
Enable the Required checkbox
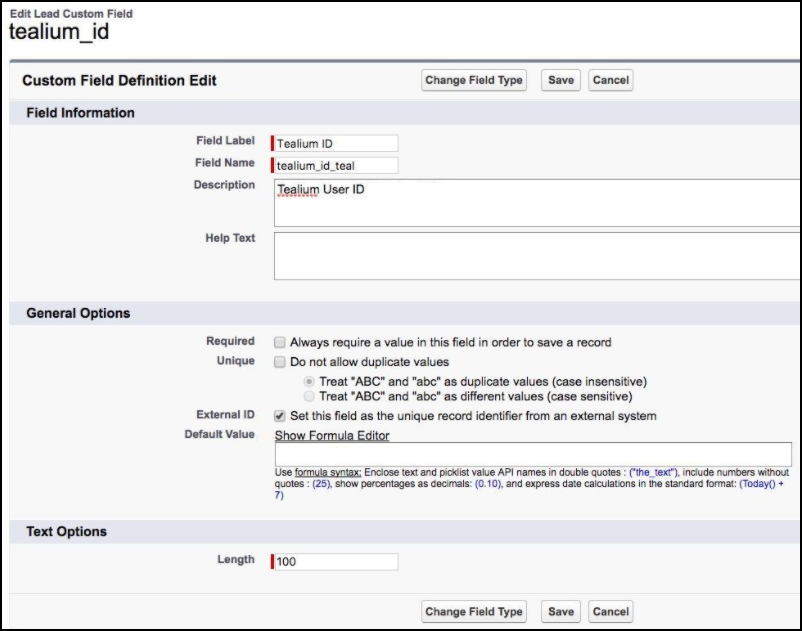point(281,342)
